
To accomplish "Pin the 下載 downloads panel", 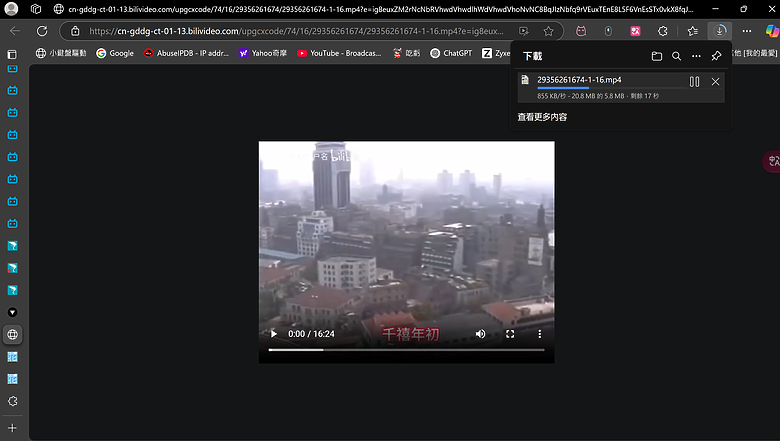I will (x=716, y=56).
